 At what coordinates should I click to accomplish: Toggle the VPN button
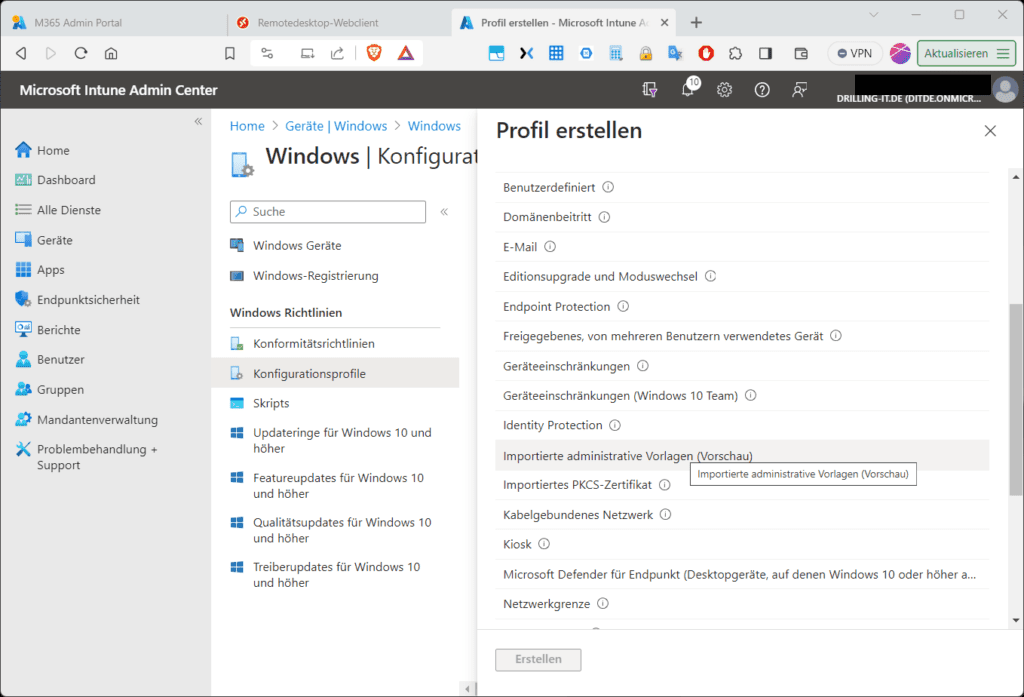(x=855, y=54)
